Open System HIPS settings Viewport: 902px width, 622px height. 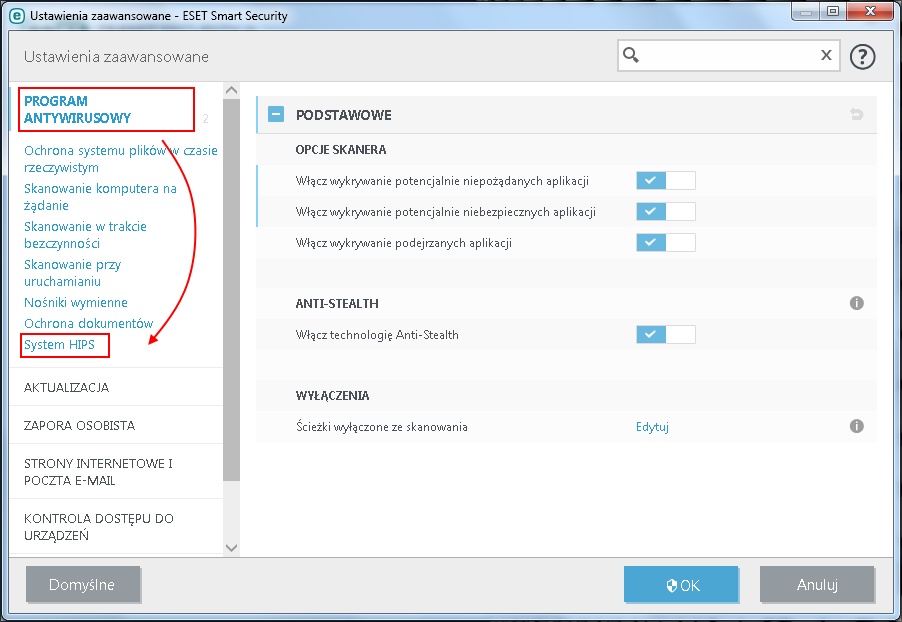pyautogui.click(x=60, y=345)
